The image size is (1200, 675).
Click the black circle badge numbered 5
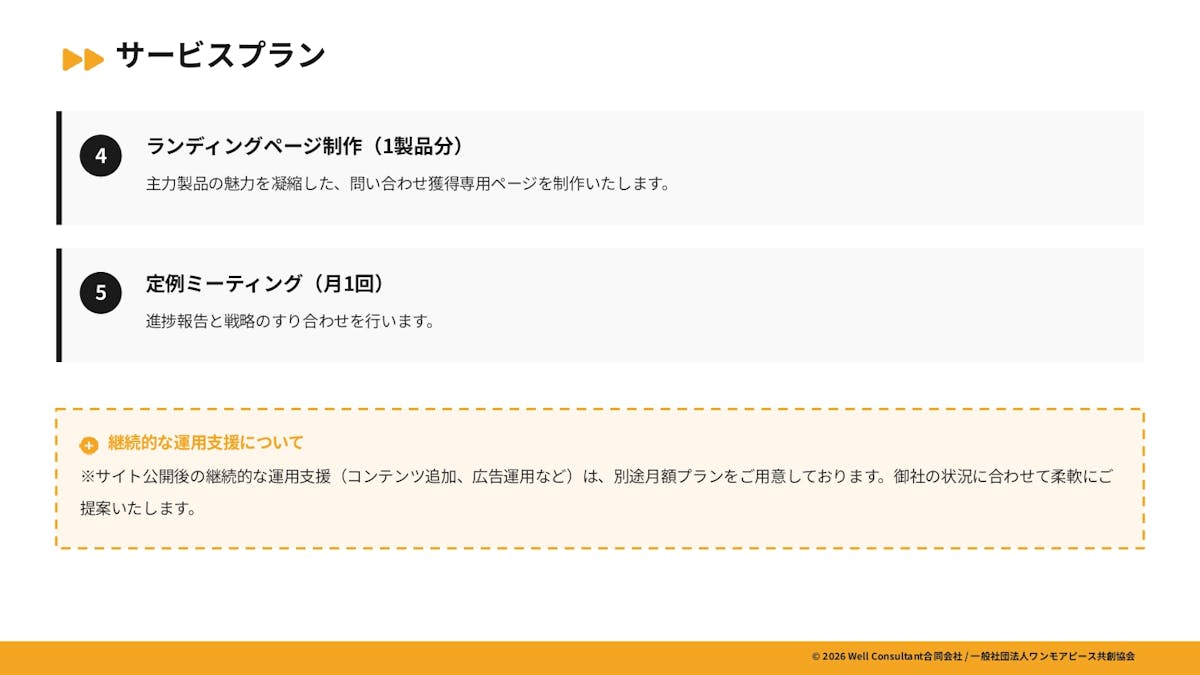point(100,293)
